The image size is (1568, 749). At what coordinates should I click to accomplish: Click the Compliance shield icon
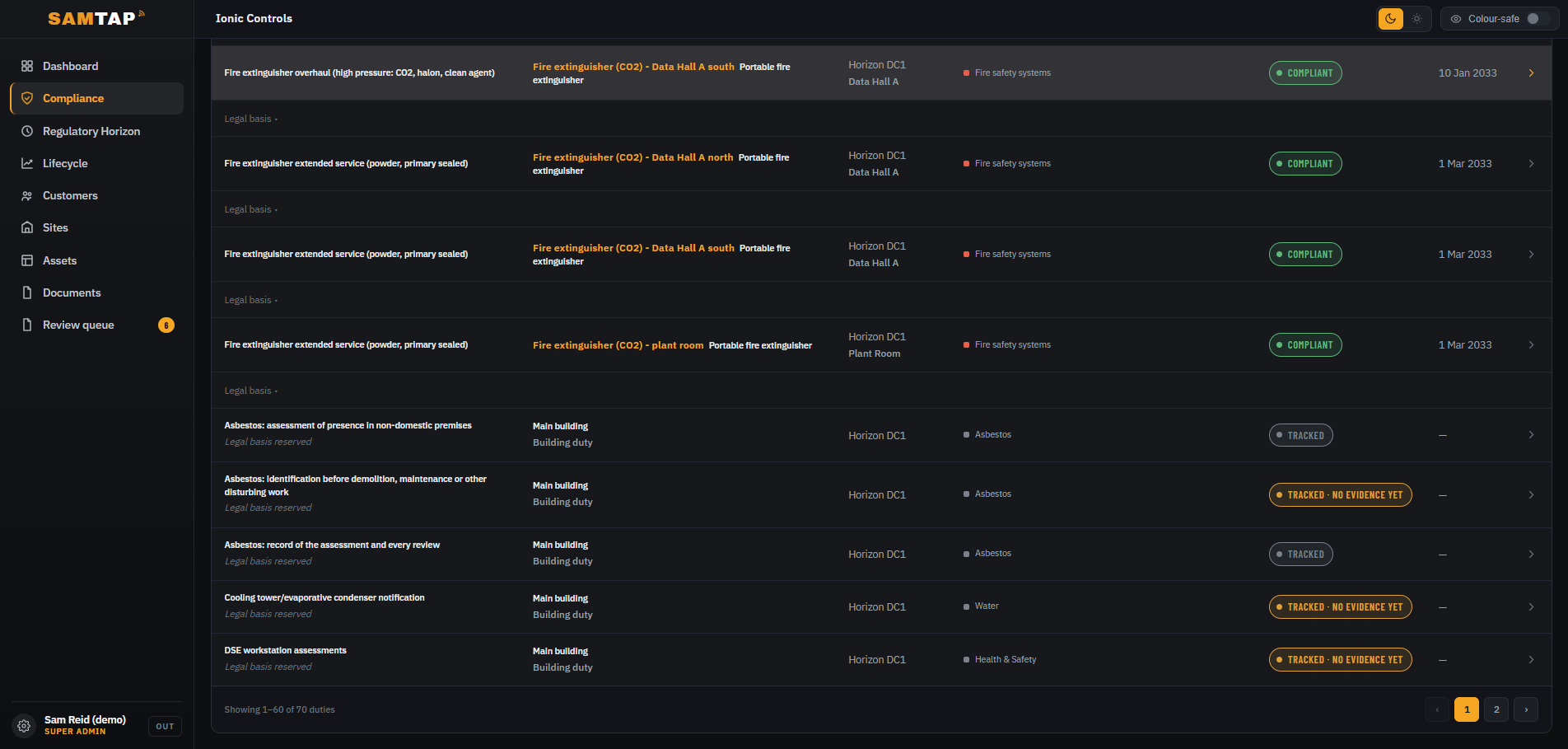27,98
